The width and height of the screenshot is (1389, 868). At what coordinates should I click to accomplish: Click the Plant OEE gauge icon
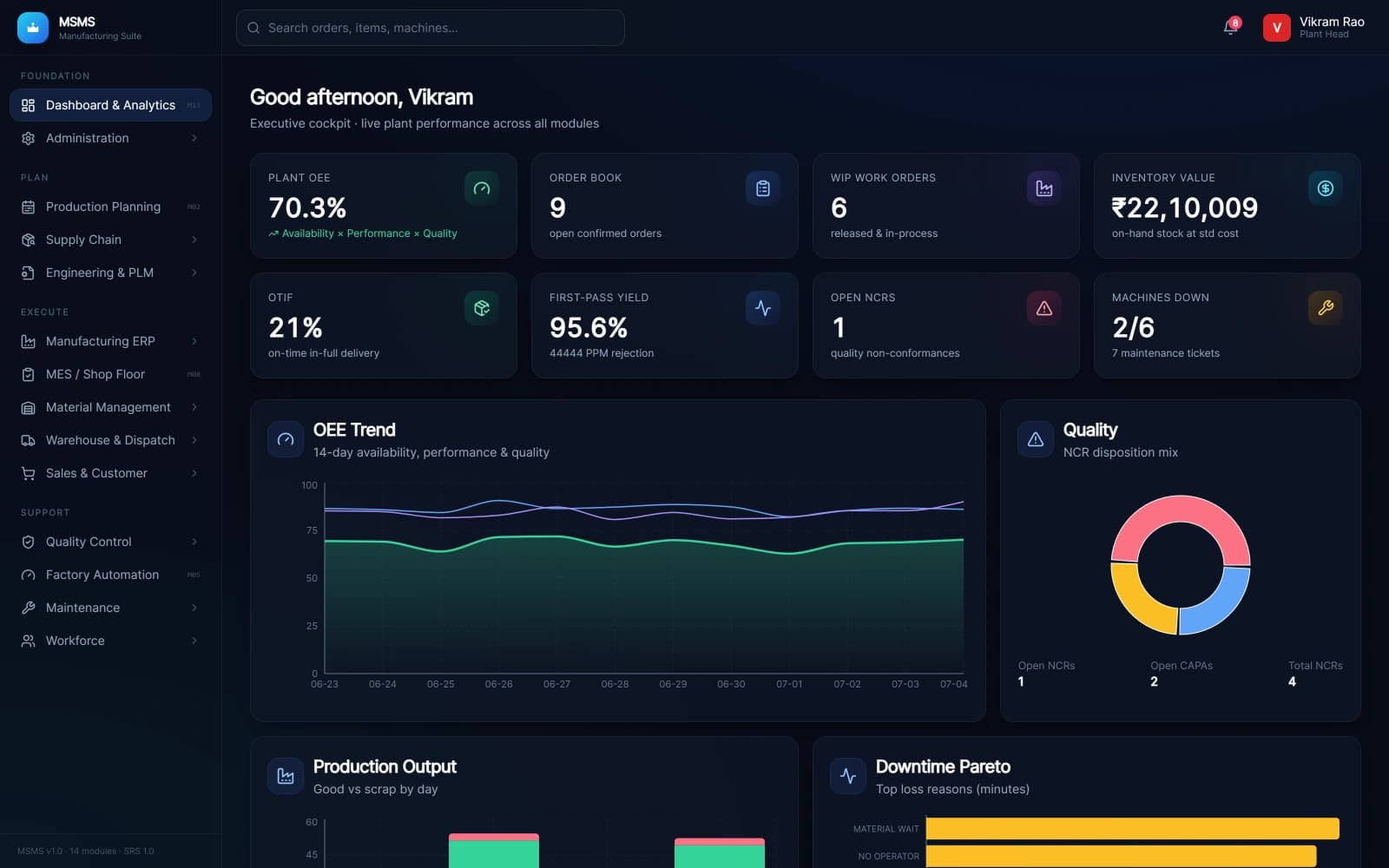coord(482,188)
